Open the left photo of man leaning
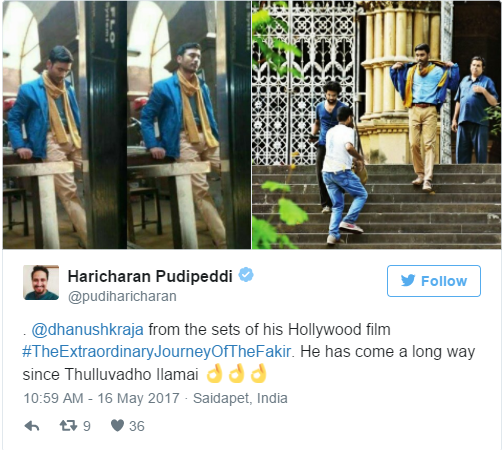The height and width of the screenshot is (450, 502). [65, 125]
